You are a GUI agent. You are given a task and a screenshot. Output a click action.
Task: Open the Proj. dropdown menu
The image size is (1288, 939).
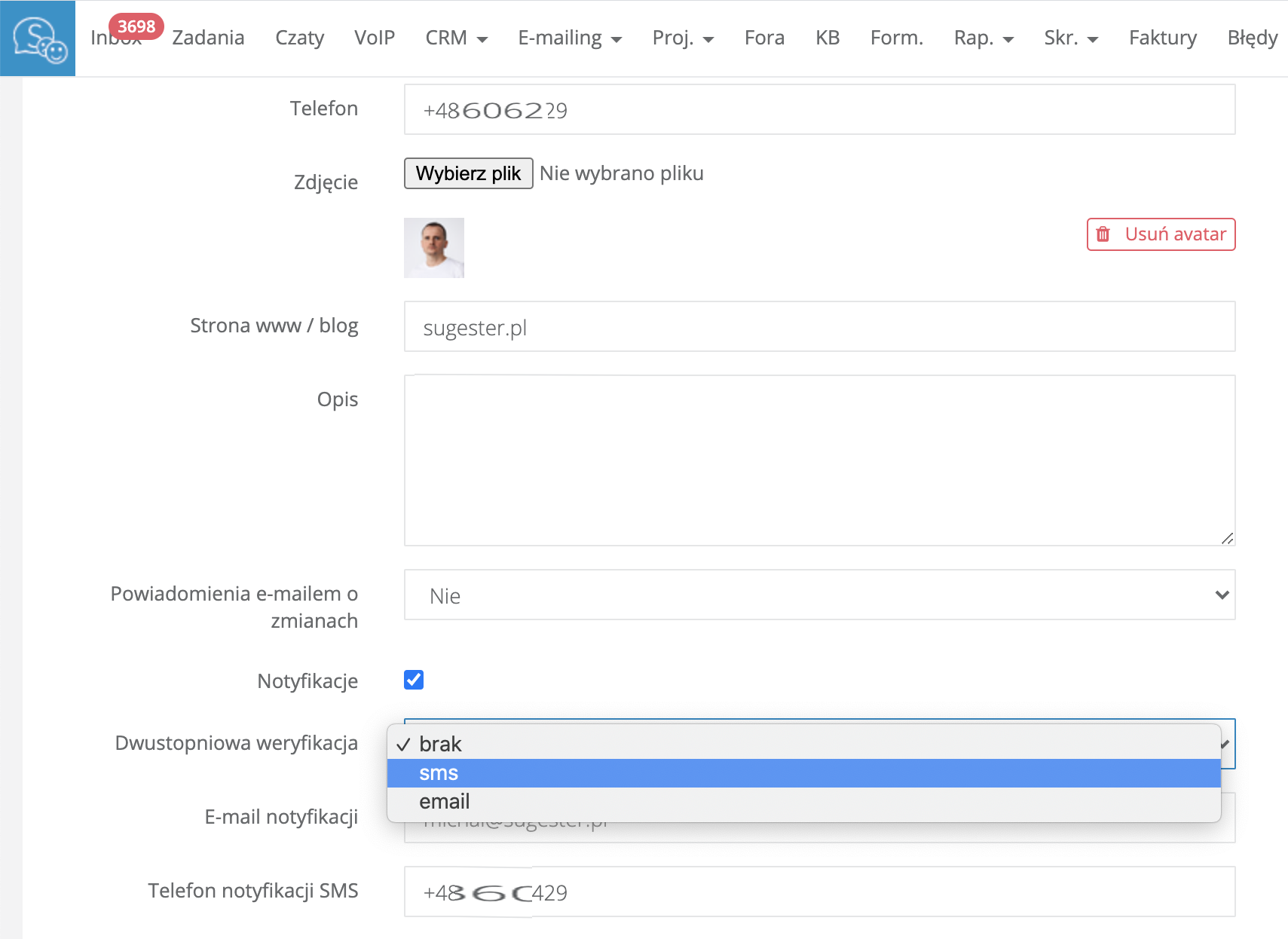pyautogui.click(x=682, y=38)
